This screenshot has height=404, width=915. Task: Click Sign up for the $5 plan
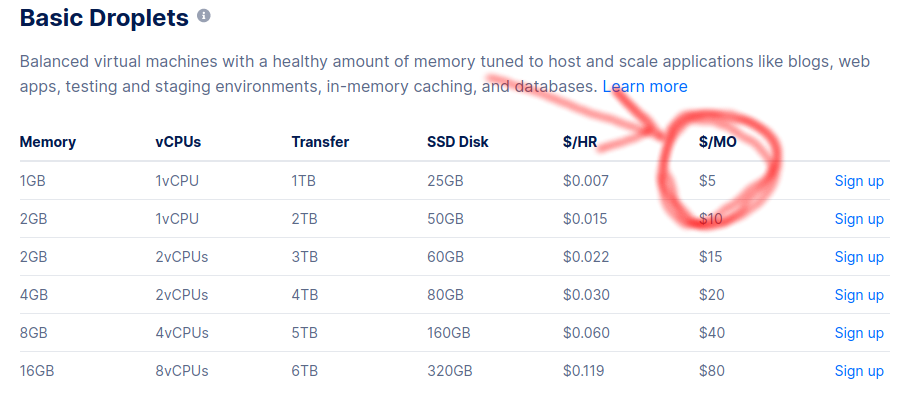(859, 181)
